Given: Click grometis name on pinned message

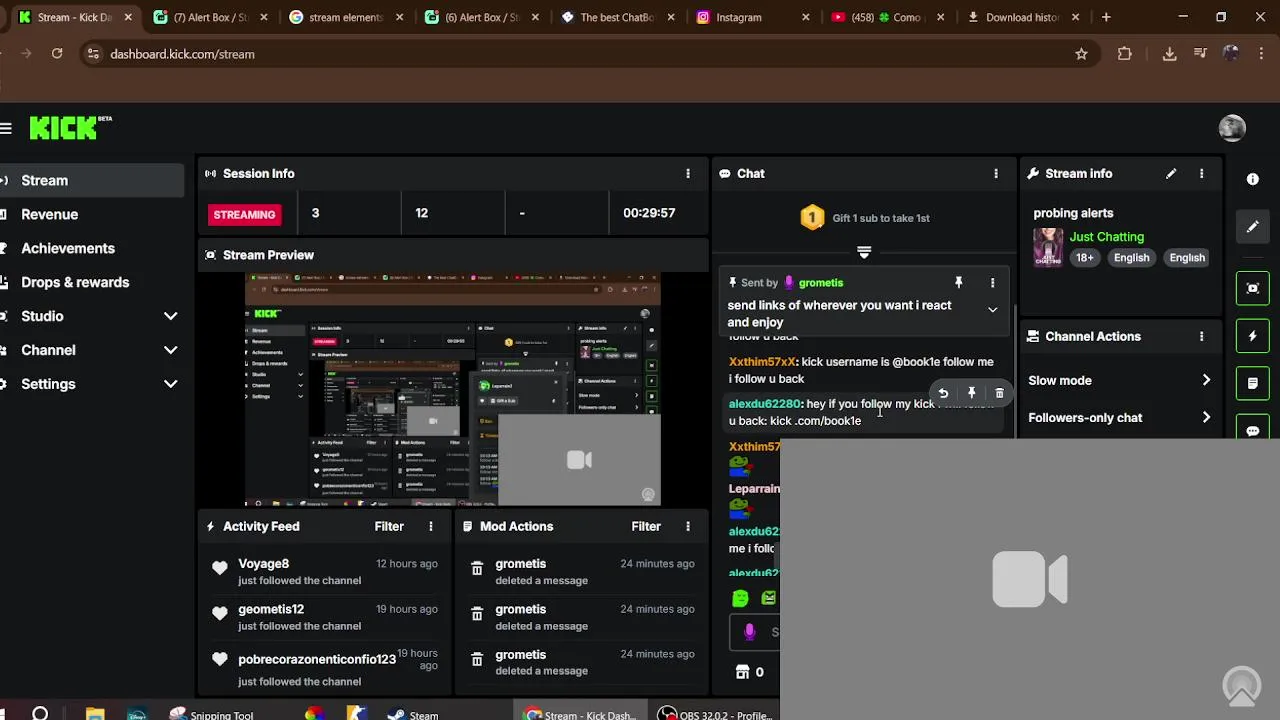Looking at the screenshot, I should [x=821, y=283].
